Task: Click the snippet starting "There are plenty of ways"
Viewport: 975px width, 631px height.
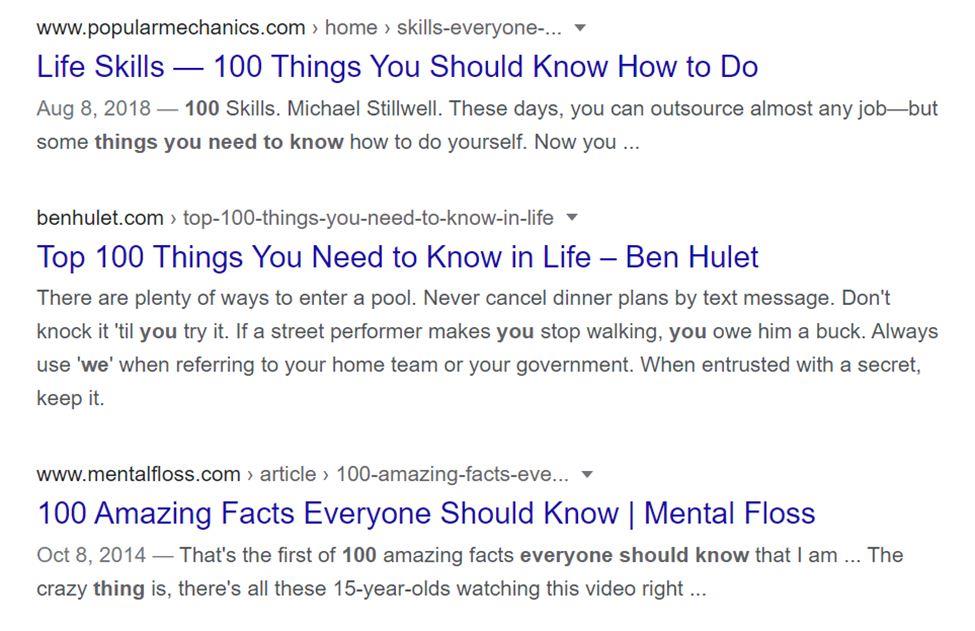Action: tap(488, 348)
